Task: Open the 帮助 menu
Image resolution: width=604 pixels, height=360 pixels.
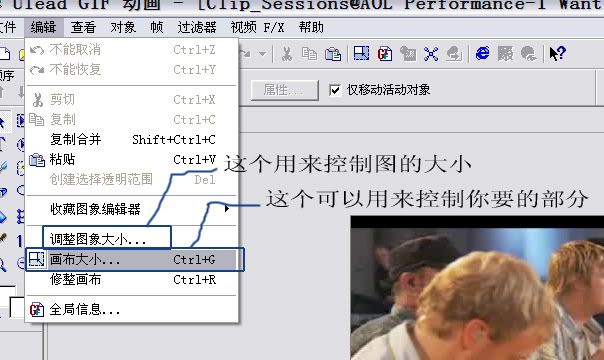Action: (x=311, y=27)
